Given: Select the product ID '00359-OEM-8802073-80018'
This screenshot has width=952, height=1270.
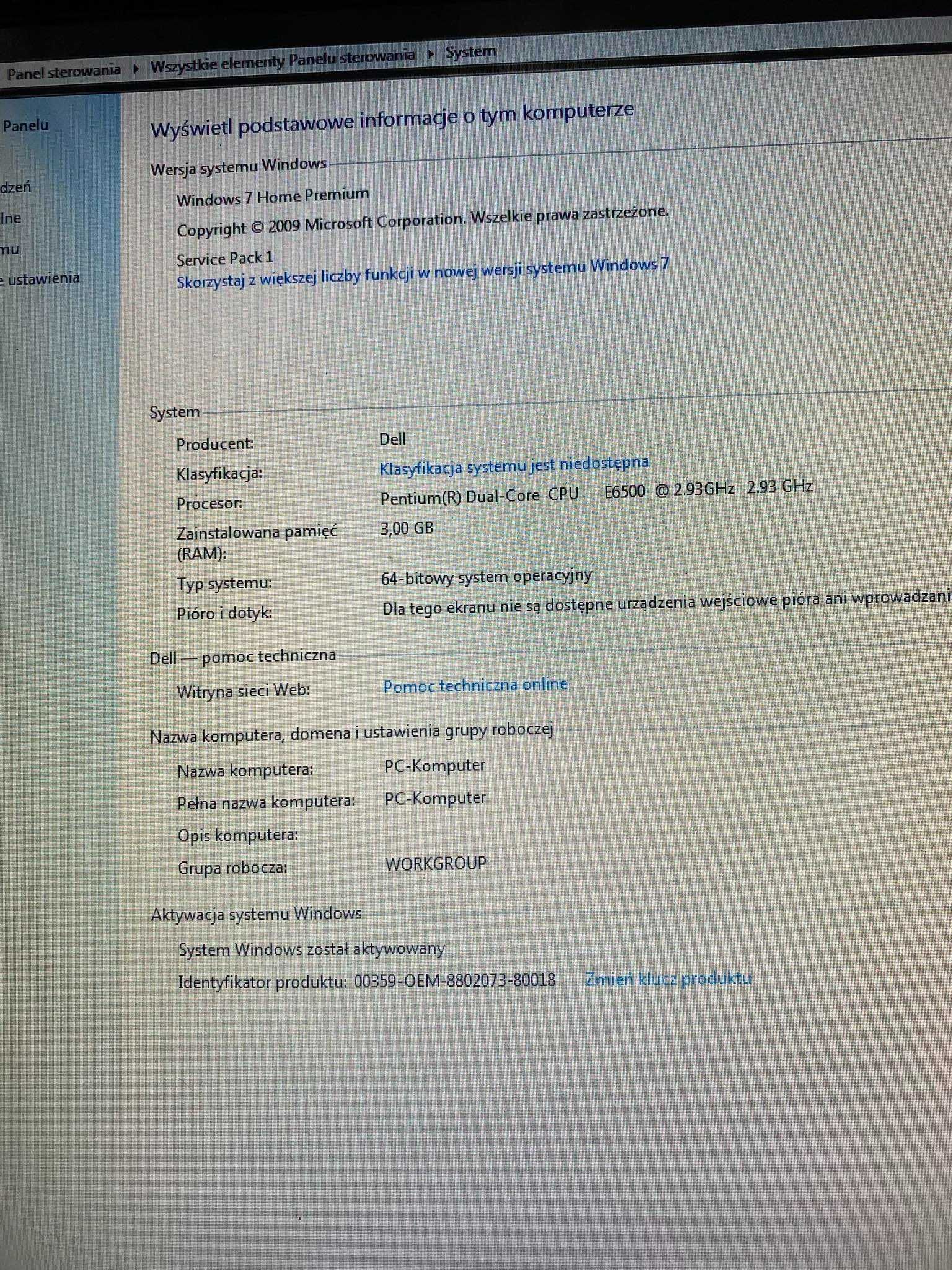Looking at the screenshot, I should pos(455,980).
